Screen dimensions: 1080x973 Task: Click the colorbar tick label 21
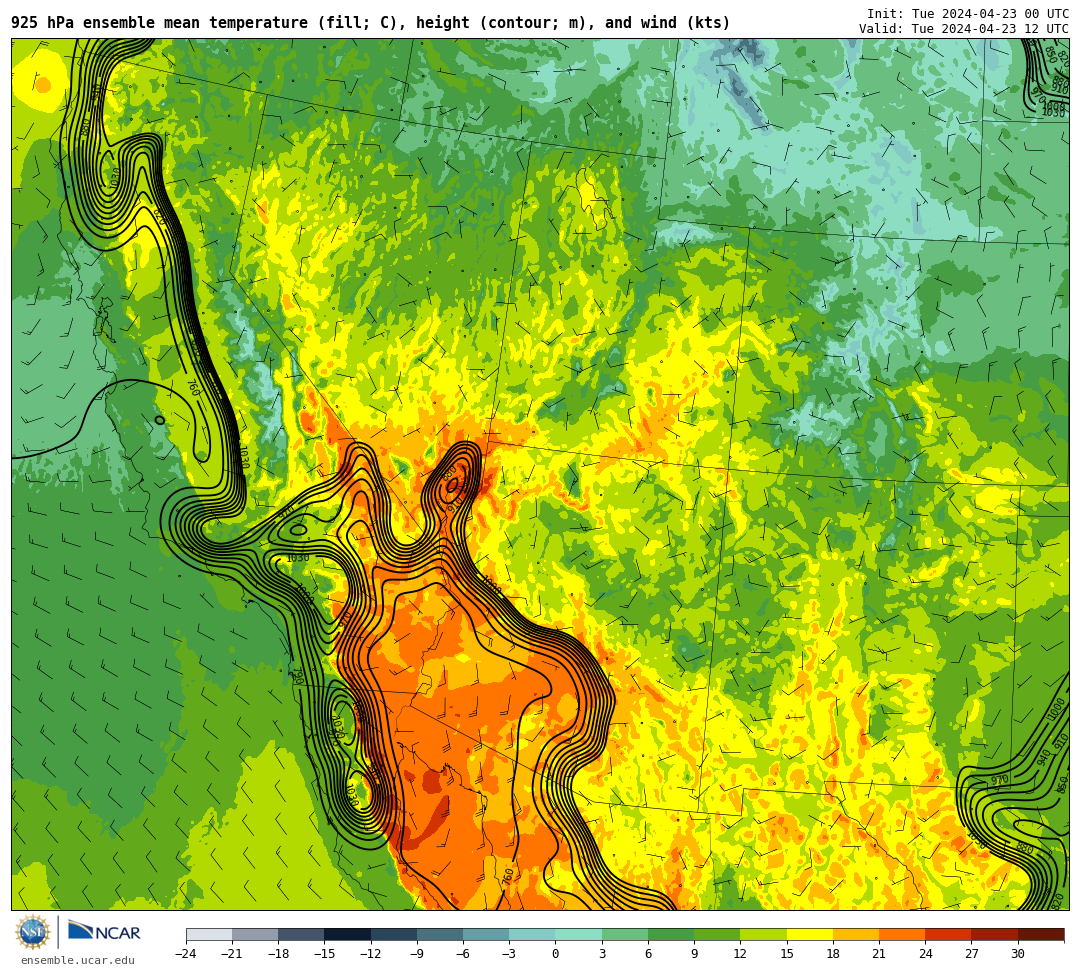point(879,954)
